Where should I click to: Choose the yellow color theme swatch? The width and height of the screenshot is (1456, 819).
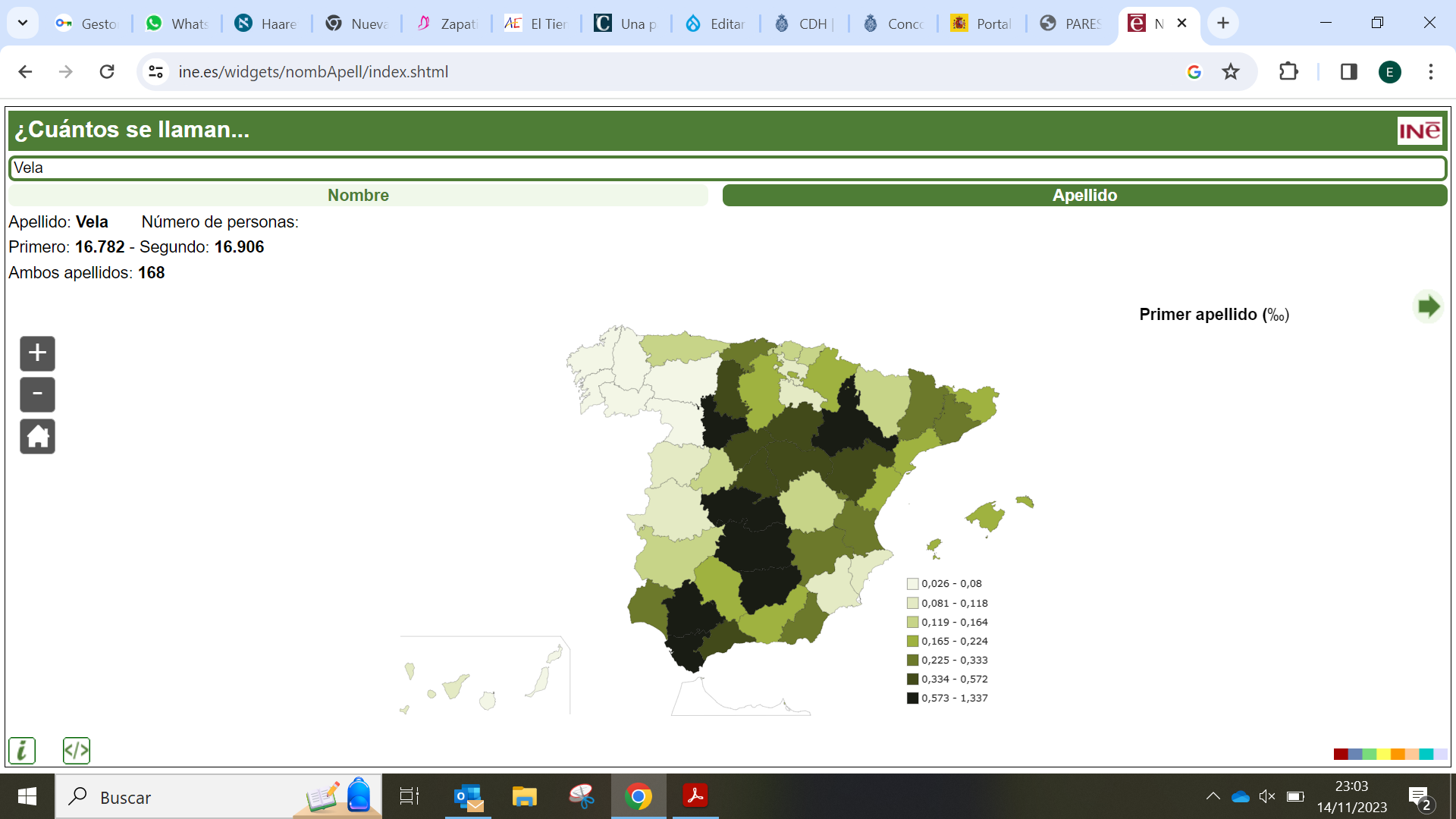pyautogui.click(x=1383, y=754)
